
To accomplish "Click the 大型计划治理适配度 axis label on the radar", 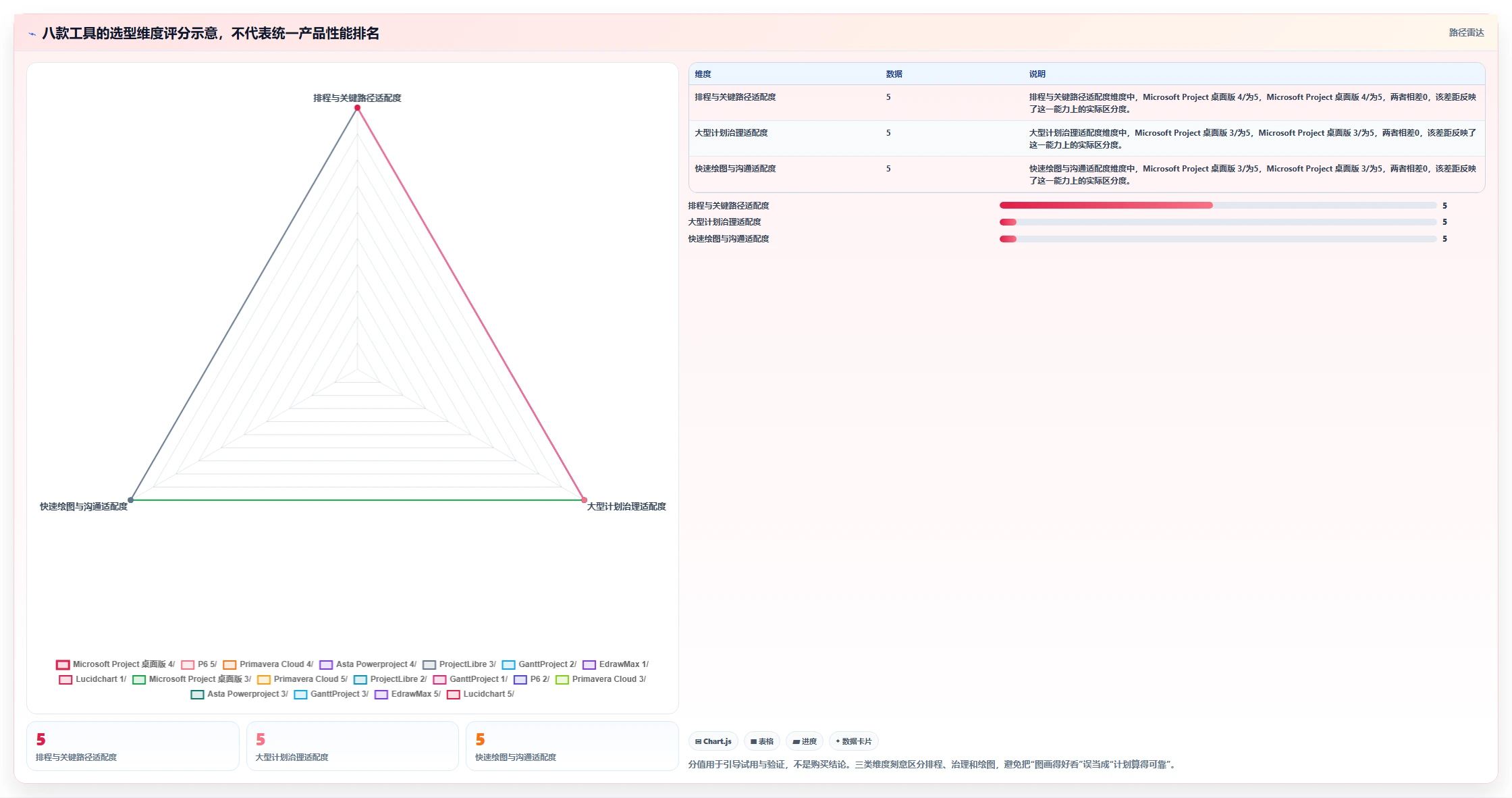I will 626,506.
